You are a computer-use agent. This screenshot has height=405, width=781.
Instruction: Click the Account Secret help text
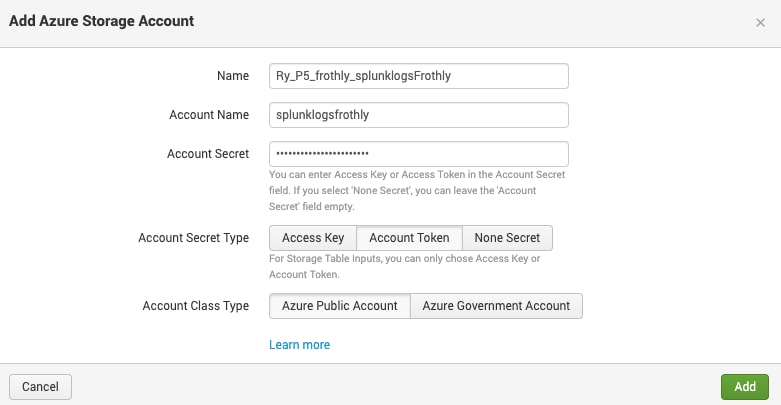pos(417,190)
